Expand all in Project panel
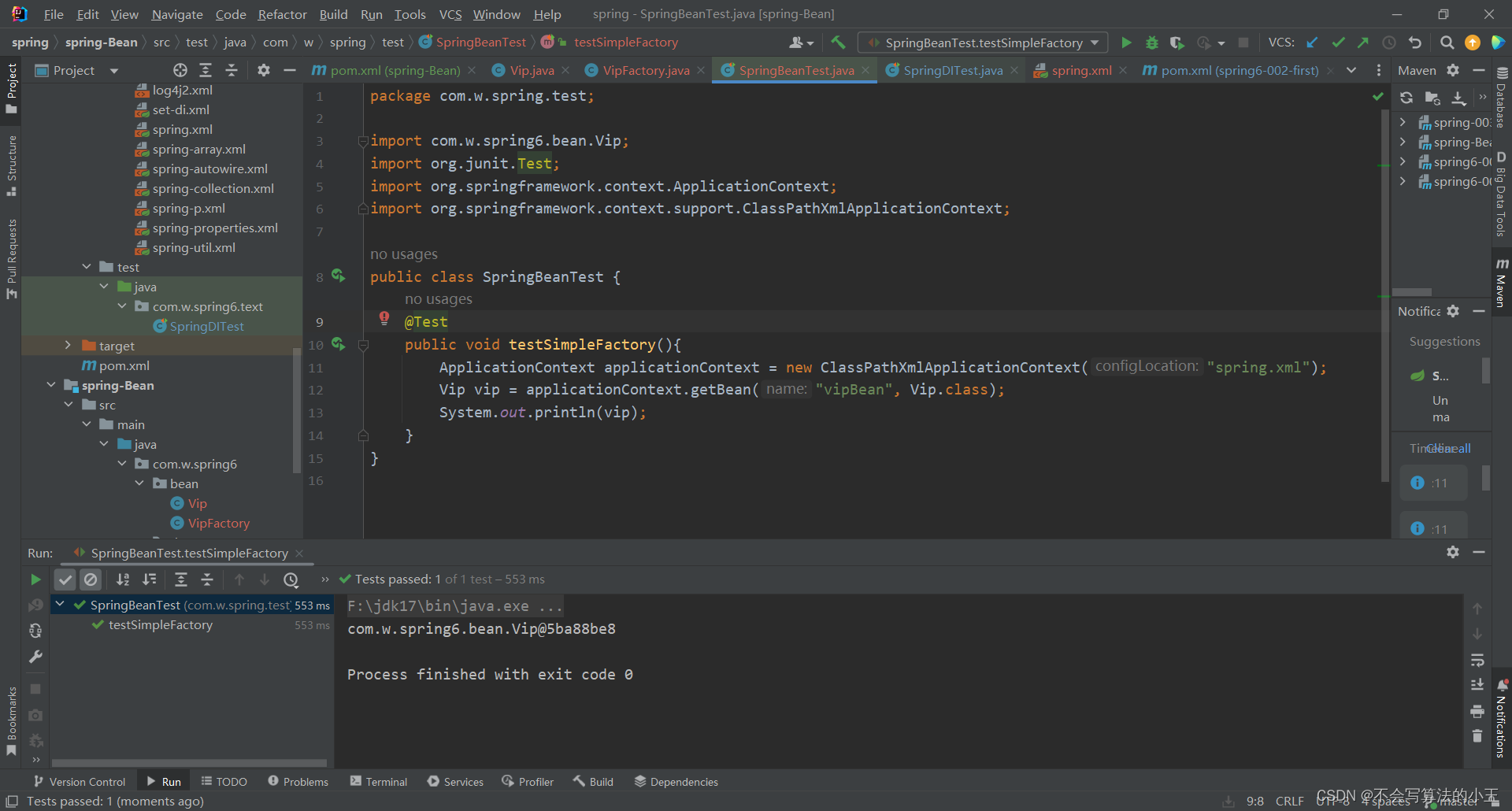The image size is (1512, 811). 206,70
